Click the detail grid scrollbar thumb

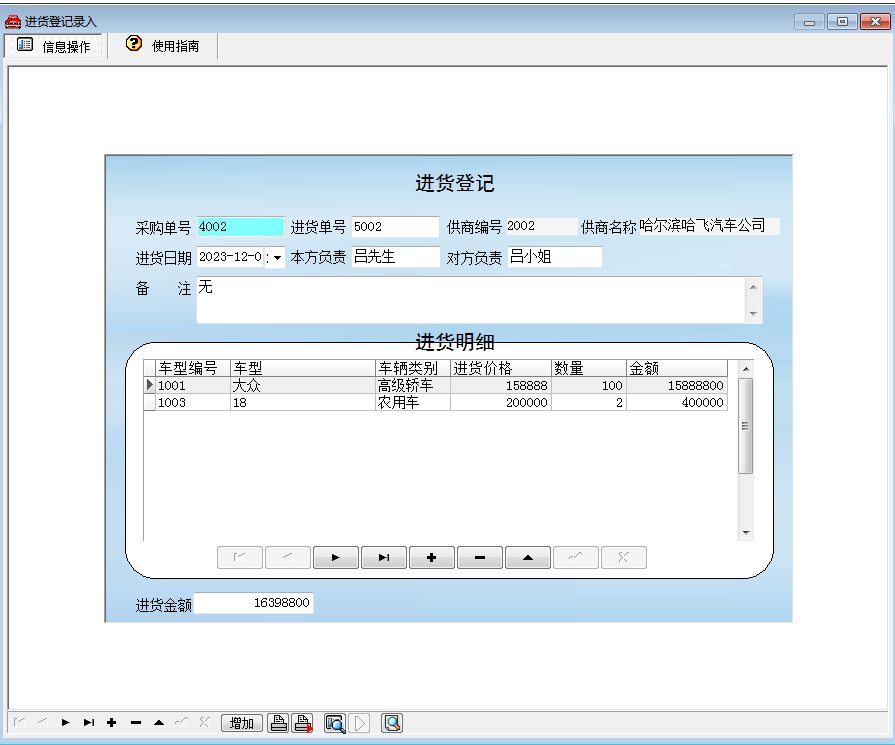745,426
